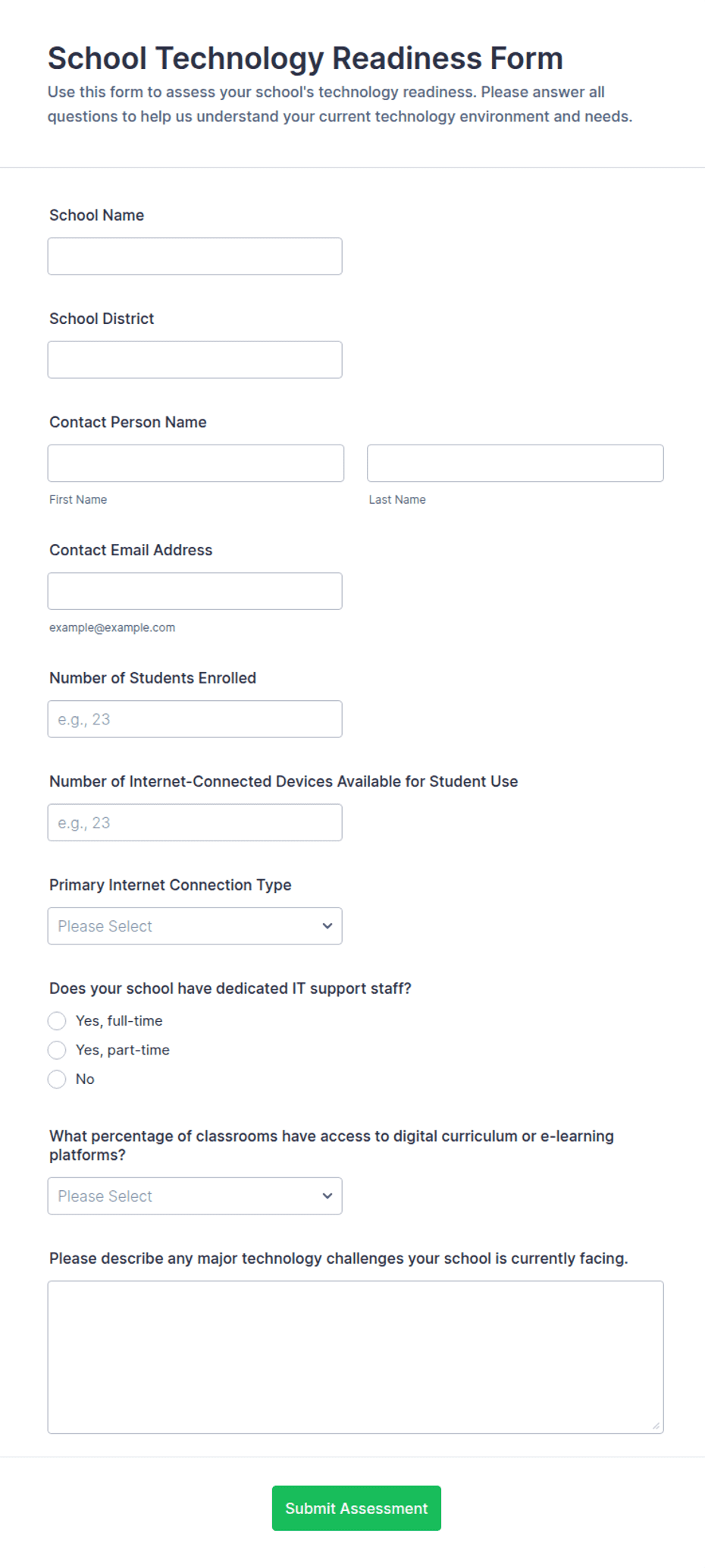Viewport: 705px width, 1568px height.
Task: Click the School District input box
Action: (195, 360)
